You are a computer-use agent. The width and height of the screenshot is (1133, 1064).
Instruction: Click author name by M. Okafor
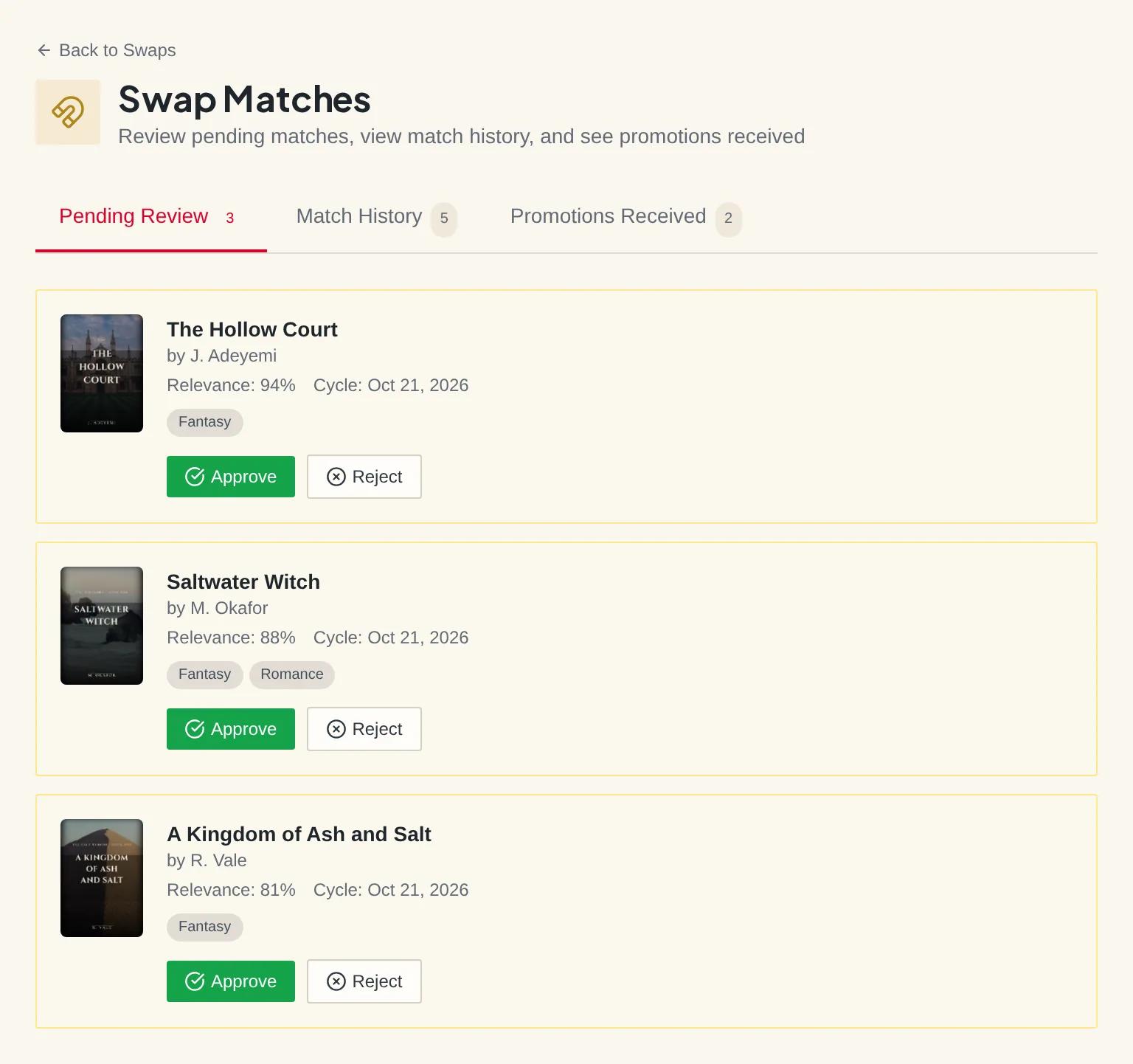[x=217, y=608]
